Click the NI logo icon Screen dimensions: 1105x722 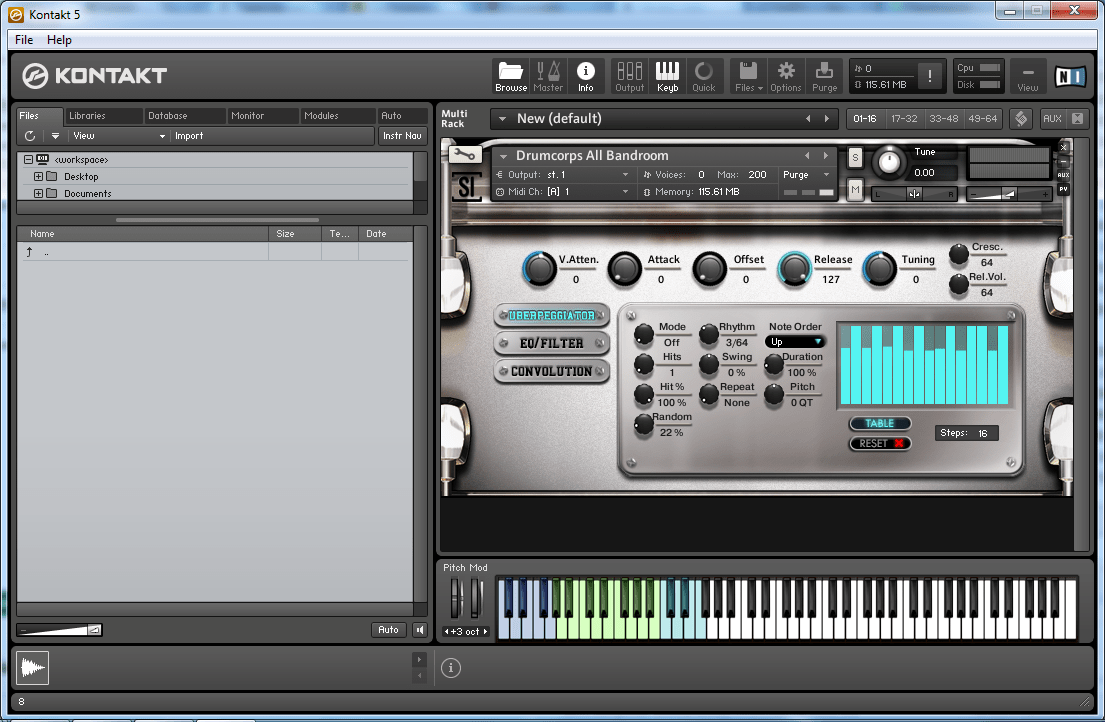[x=1070, y=76]
